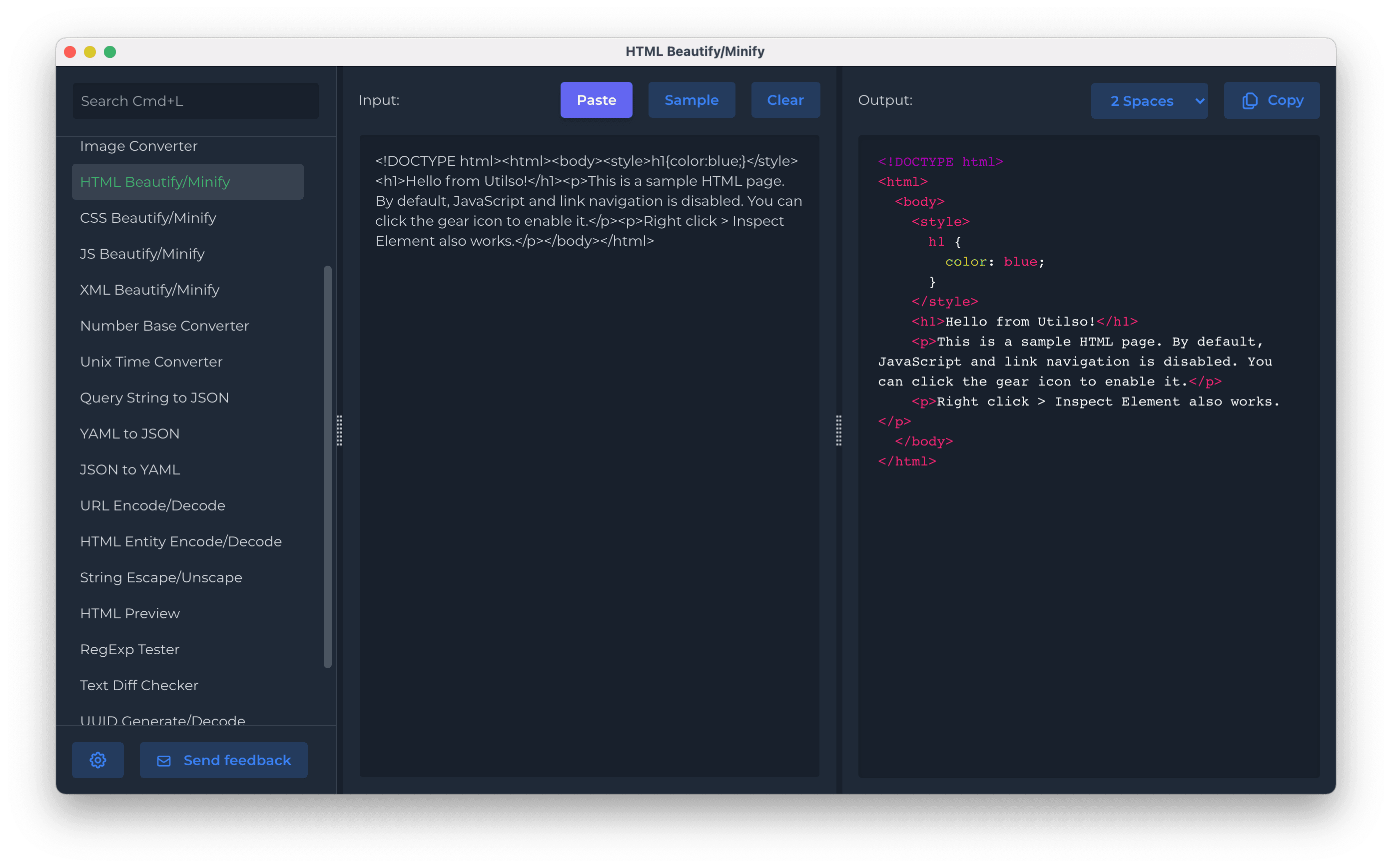Switch to JS Beautify/Minify
Viewport: 1392px width, 868px height.
[x=142, y=253]
